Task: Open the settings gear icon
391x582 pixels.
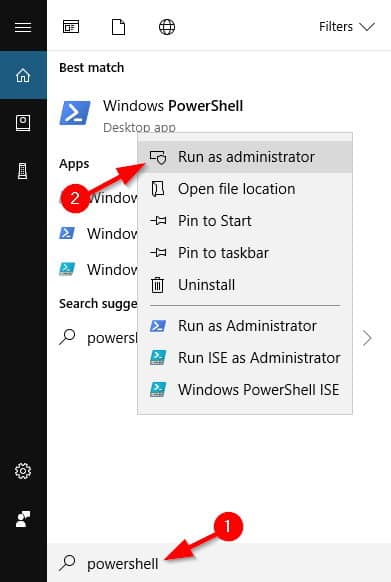Action: click(23, 471)
